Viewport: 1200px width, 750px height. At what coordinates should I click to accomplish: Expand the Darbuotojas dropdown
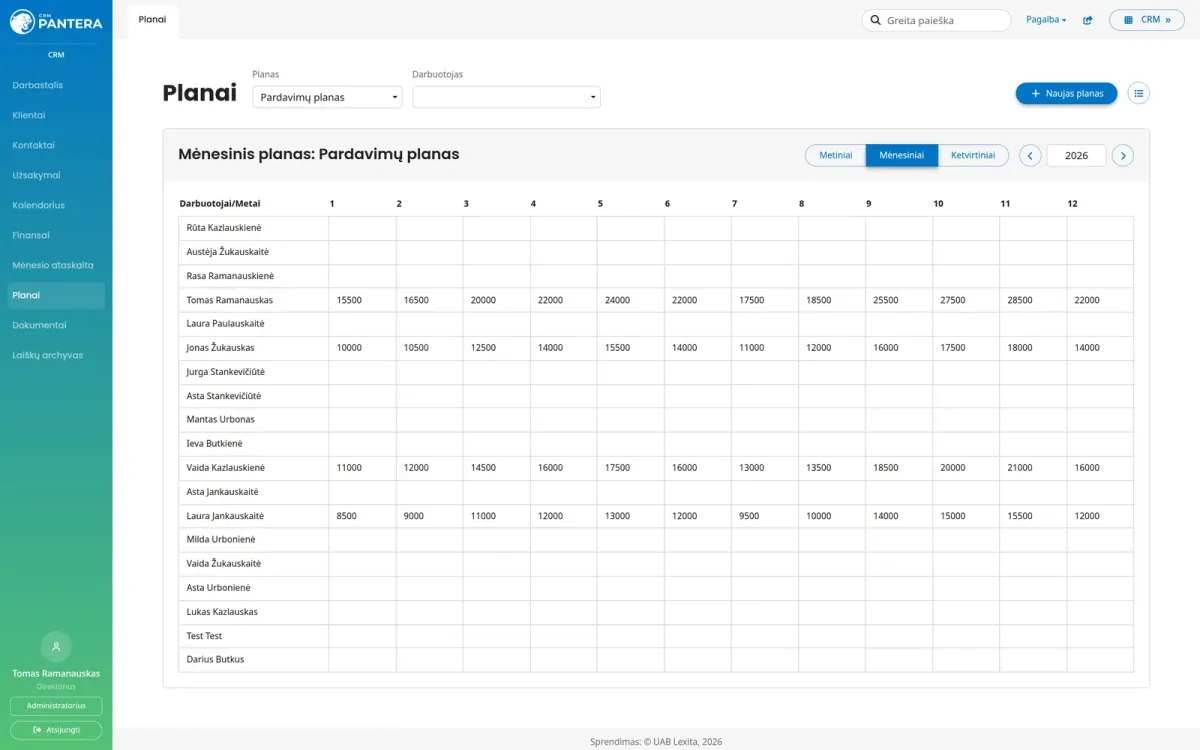pyautogui.click(x=506, y=97)
